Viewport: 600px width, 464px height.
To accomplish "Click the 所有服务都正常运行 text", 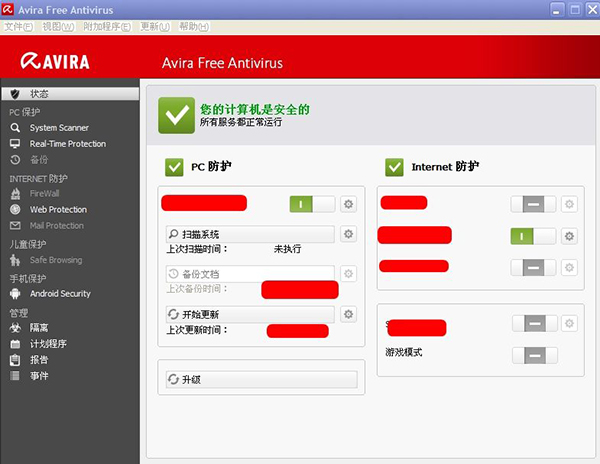I will coord(241,122).
